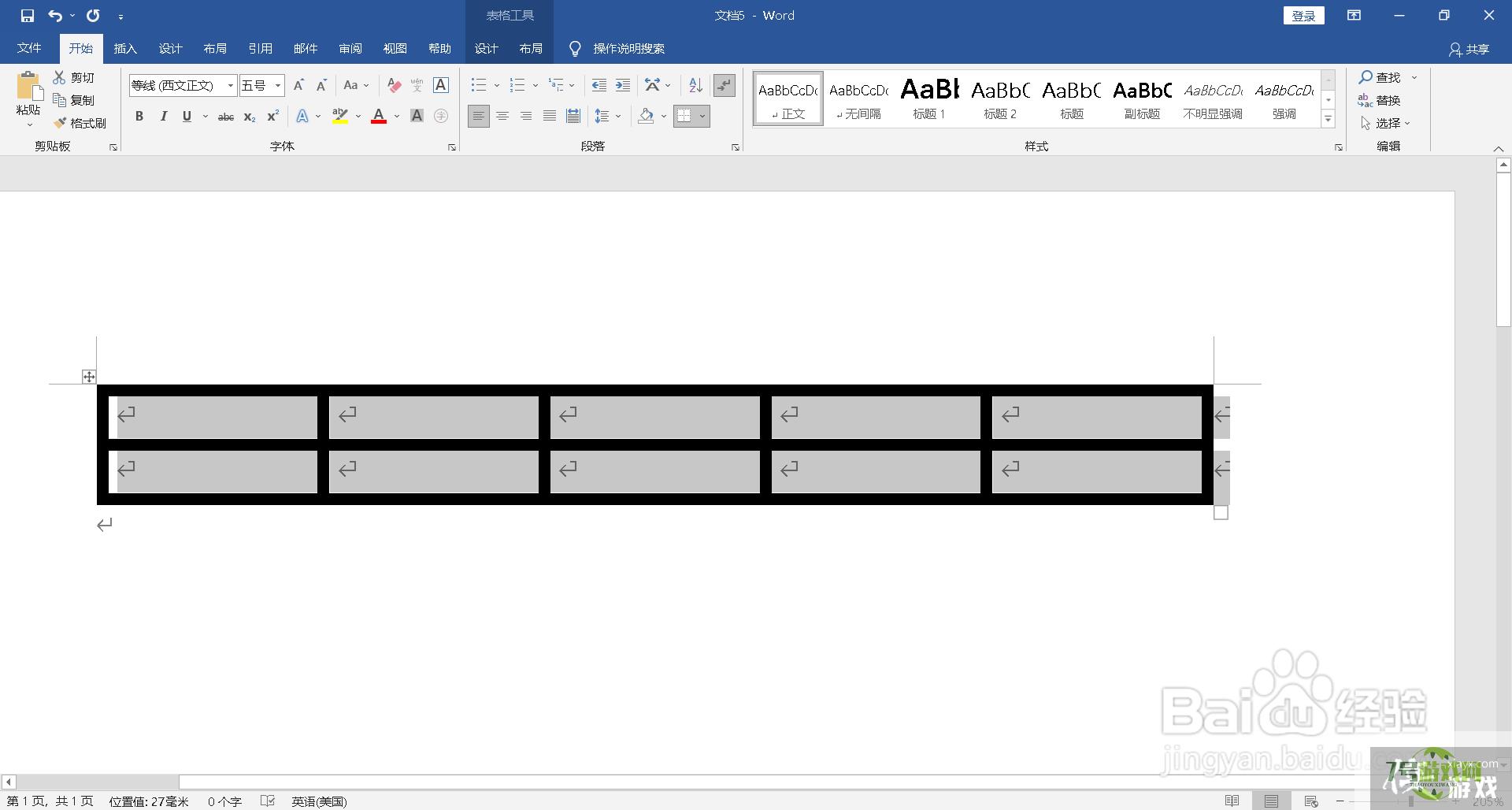Click the table resize handle at bottom right
The height and width of the screenshot is (810, 1512).
point(1221,513)
